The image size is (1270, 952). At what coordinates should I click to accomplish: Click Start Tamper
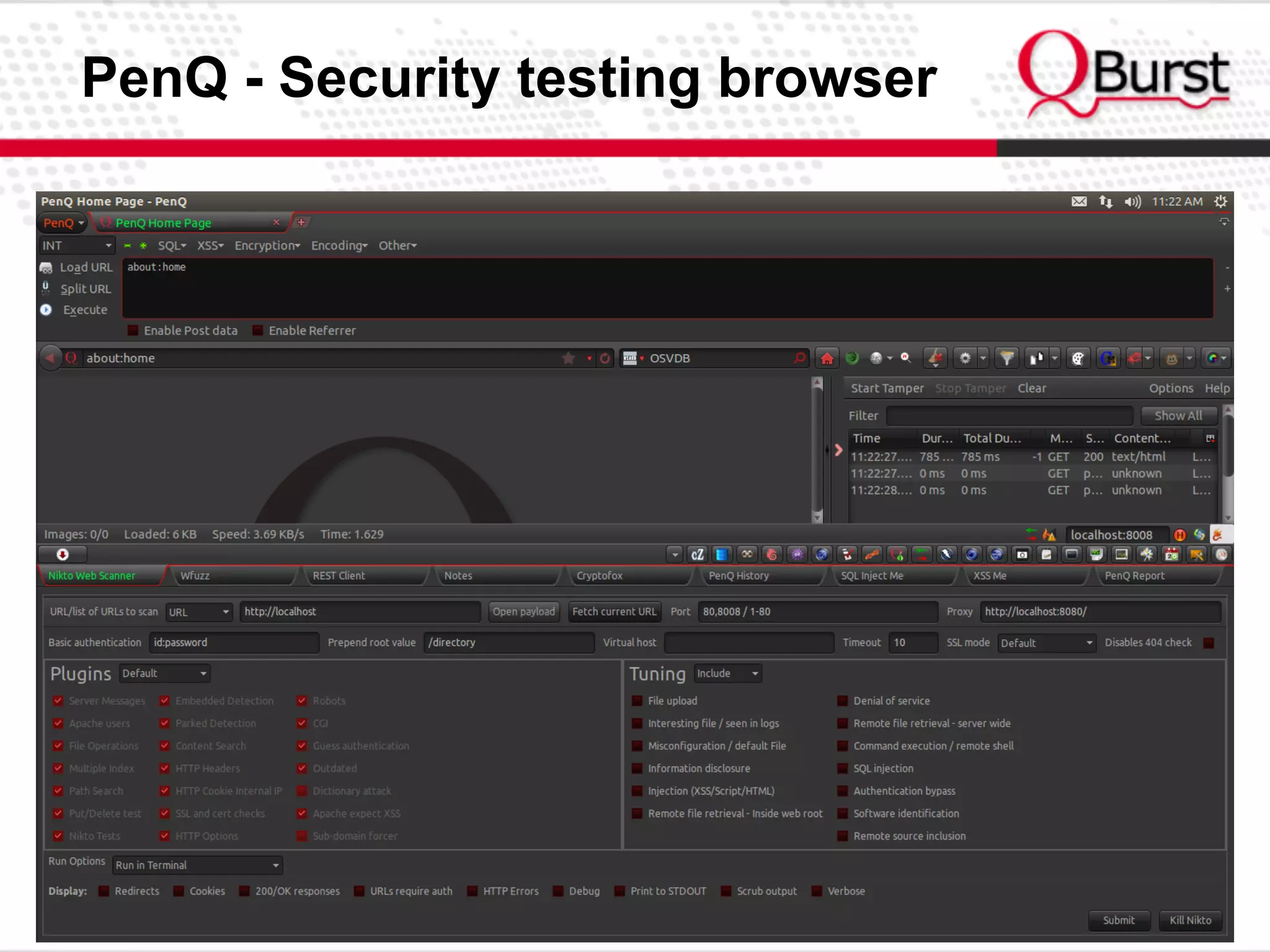887,389
